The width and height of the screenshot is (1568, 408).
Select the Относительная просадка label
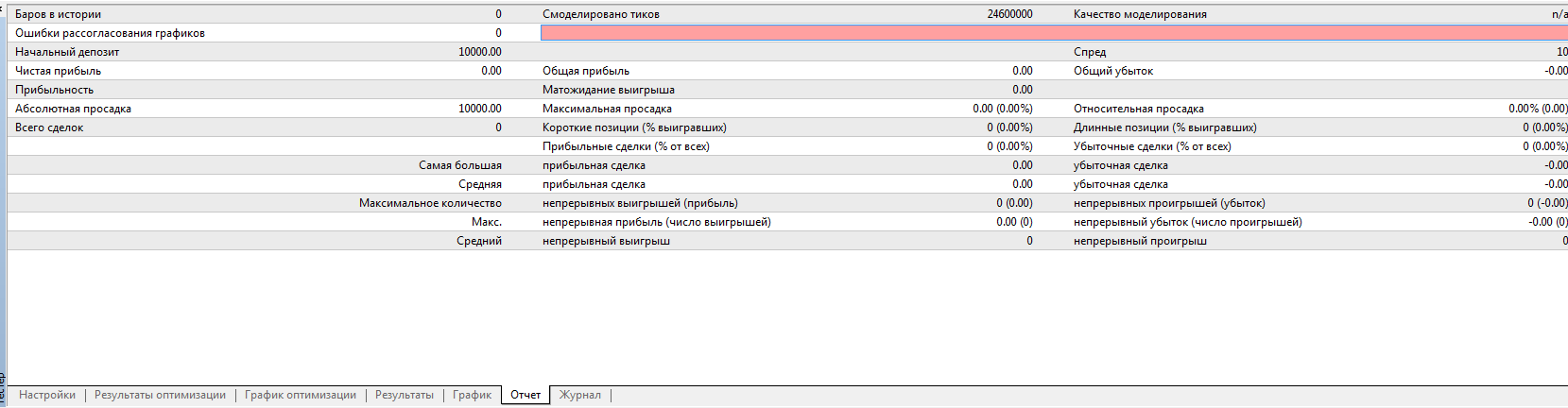tap(1139, 109)
